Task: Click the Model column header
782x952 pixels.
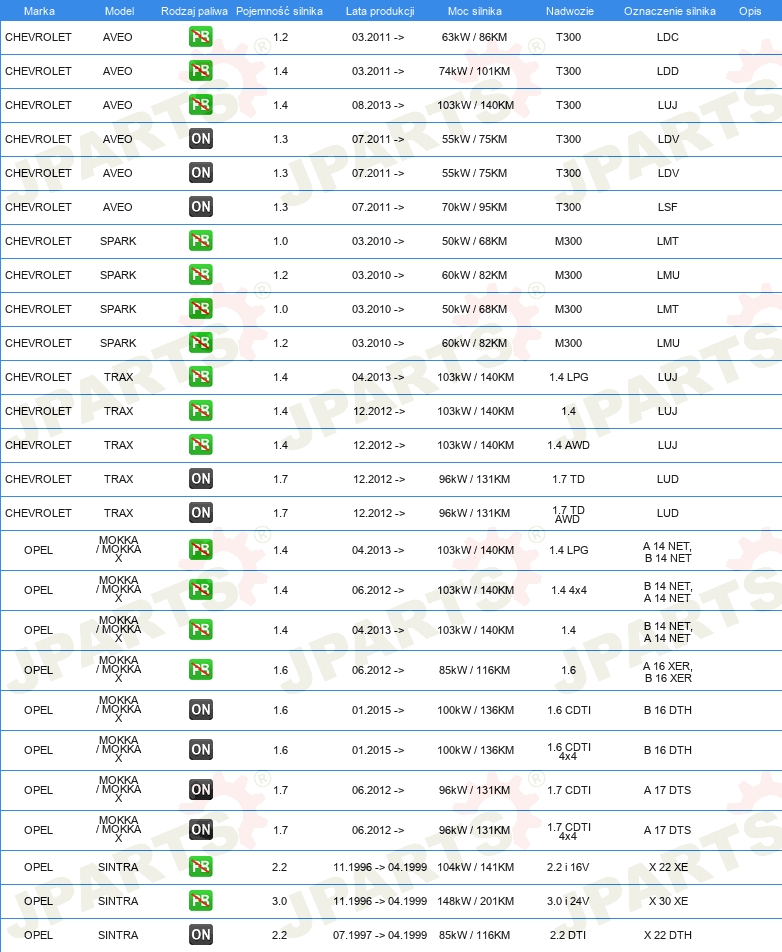Action: pyautogui.click(x=119, y=11)
